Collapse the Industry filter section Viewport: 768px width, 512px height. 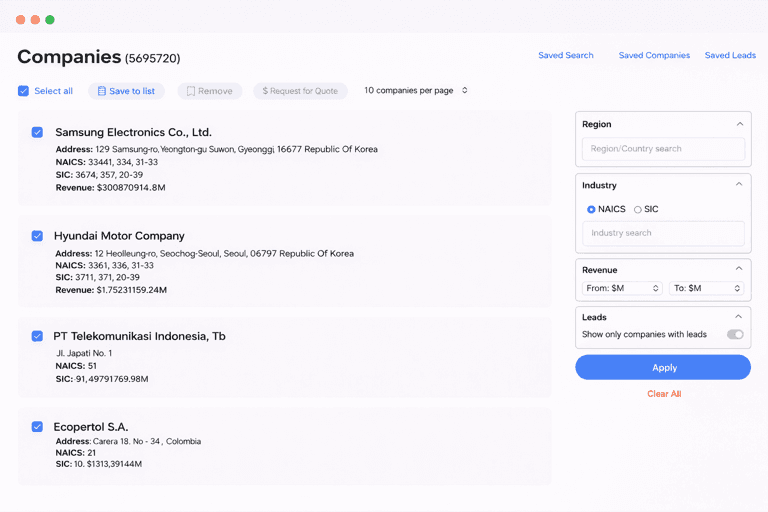coord(739,185)
